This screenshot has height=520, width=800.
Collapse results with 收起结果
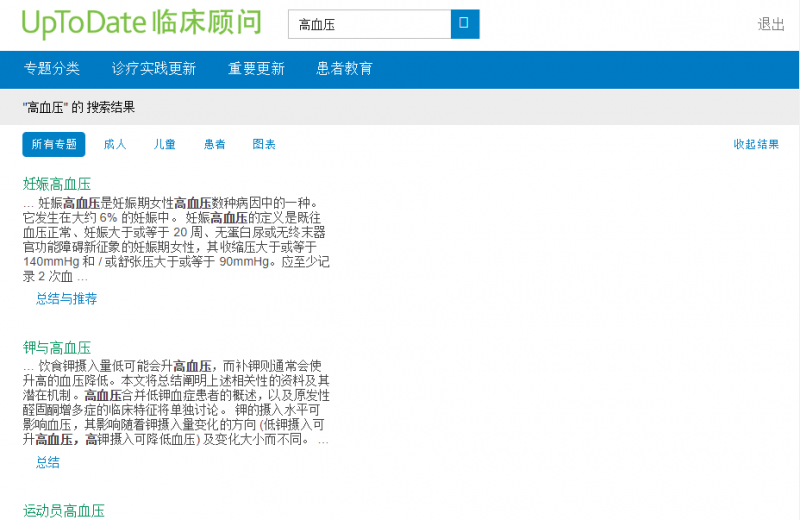pyautogui.click(x=756, y=144)
